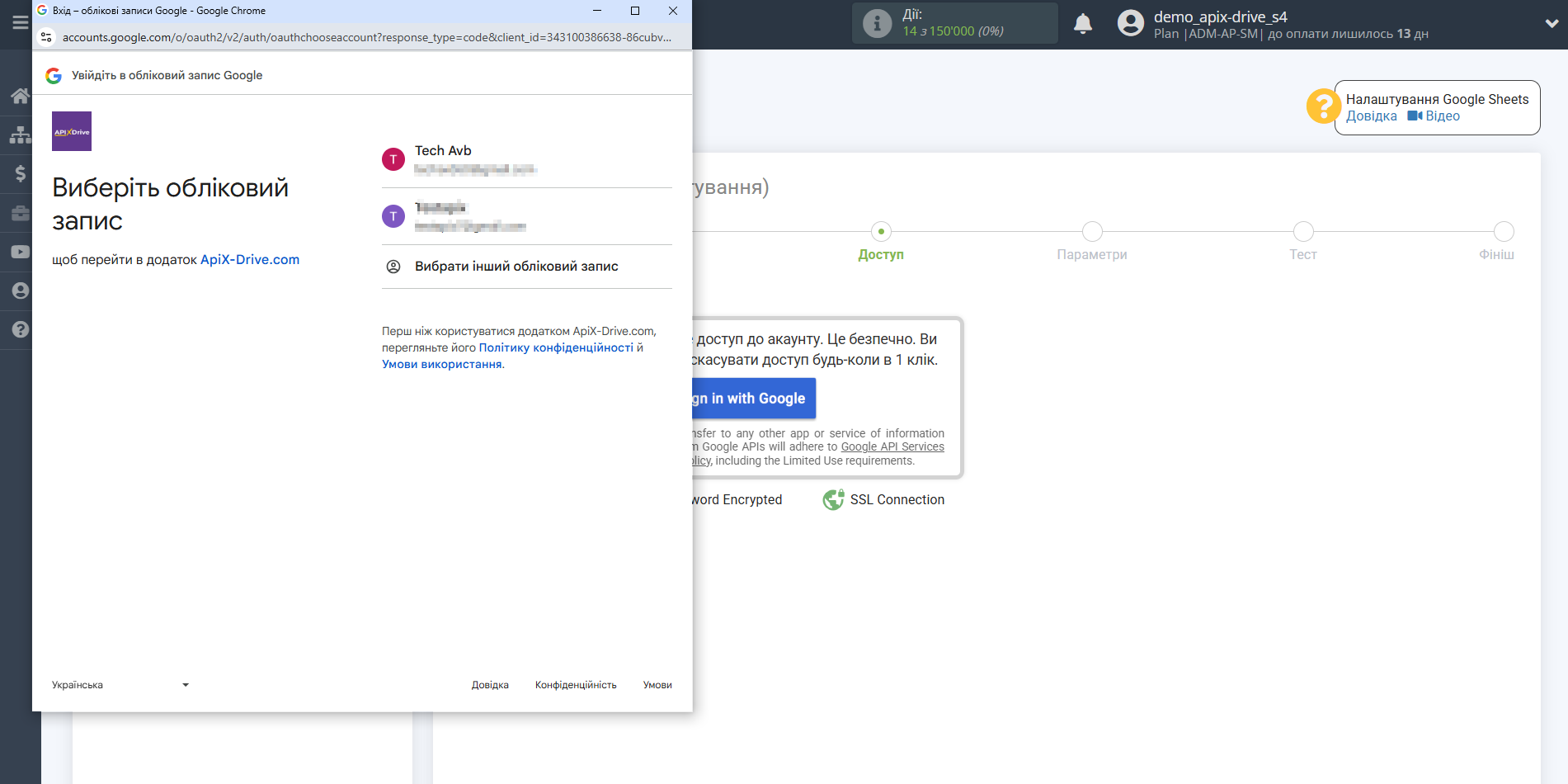The width and height of the screenshot is (1568, 784).
Task: Open the notifications bell icon
Action: 1083,23
